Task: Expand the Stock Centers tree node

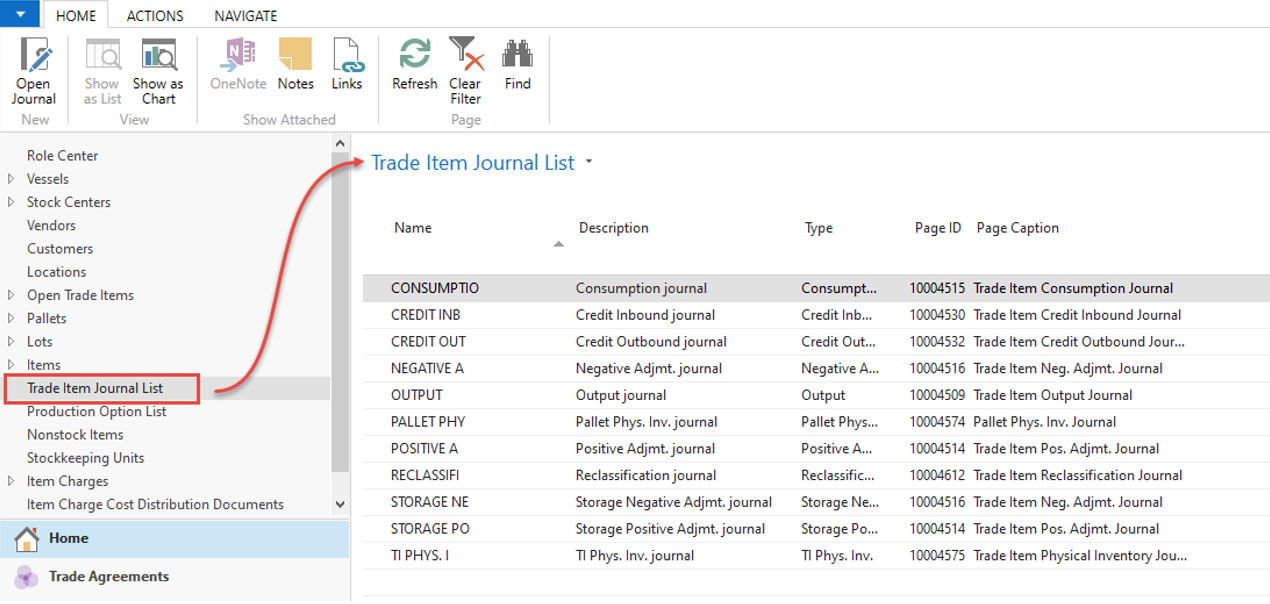Action: 11,202
